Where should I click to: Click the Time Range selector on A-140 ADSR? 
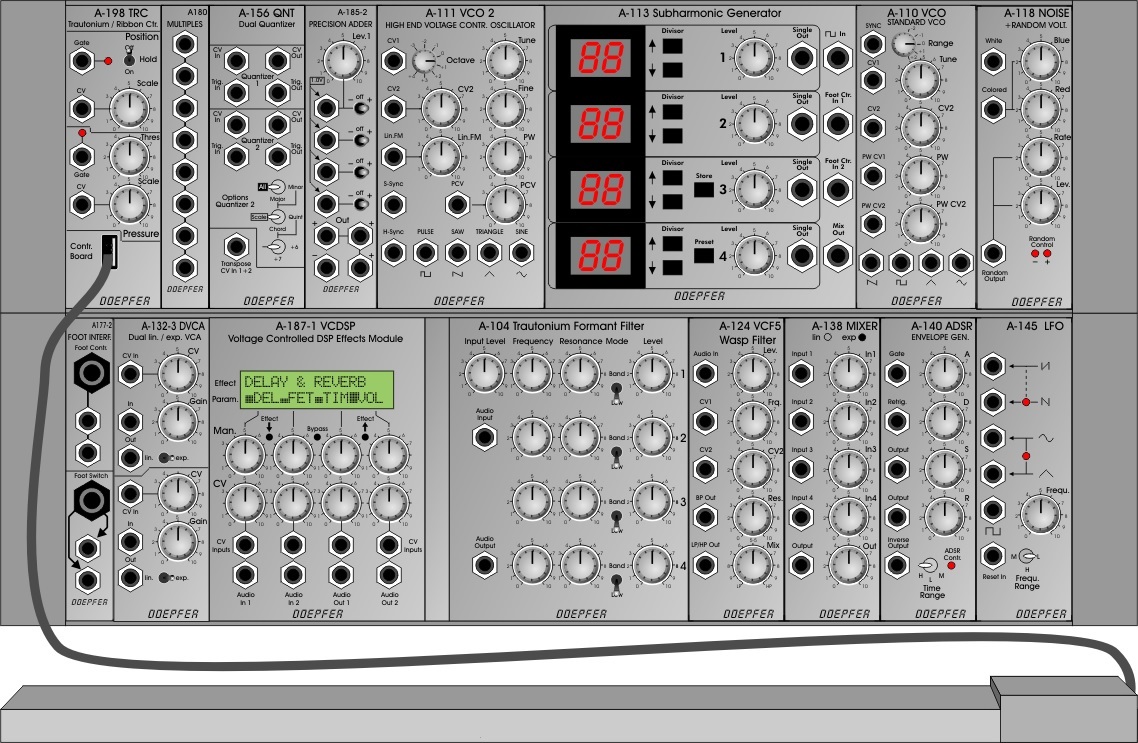pyautogui.click(x=926, y=566)
